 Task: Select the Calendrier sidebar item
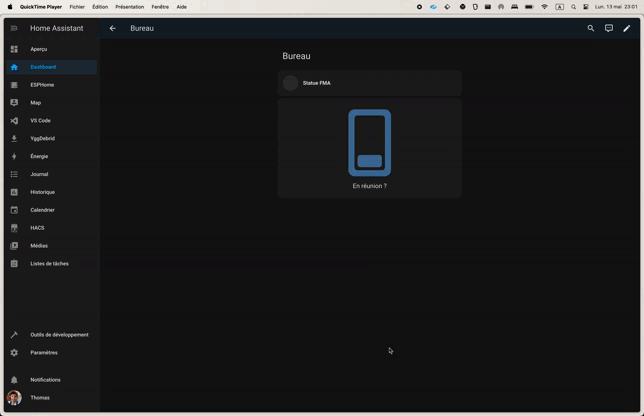[x=51, y=210]
